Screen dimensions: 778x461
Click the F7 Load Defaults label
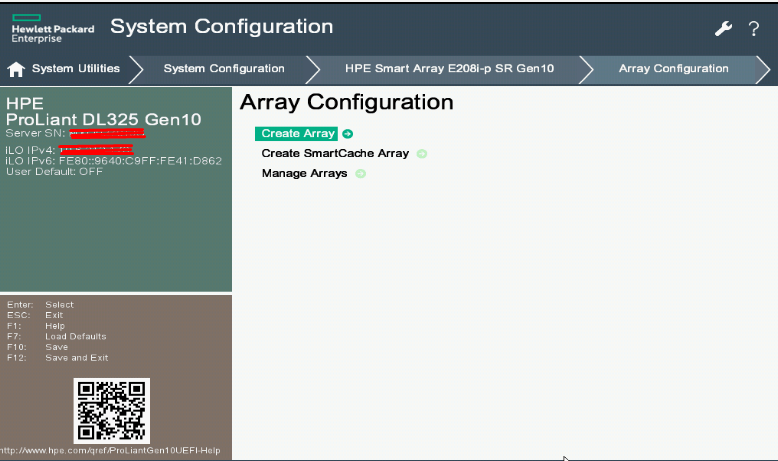pyautogui.click(x=75, y=336)
